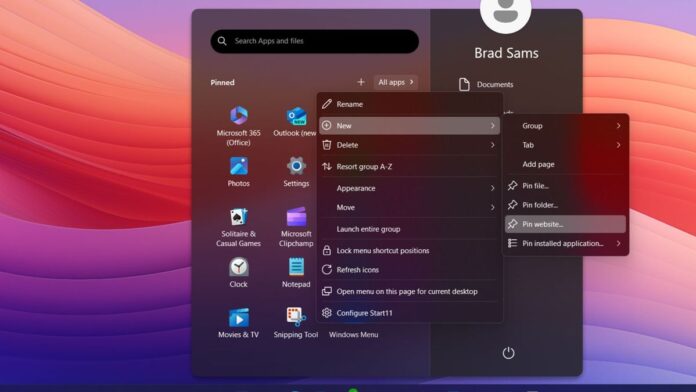Screen dimensions: 696x392
Task: Click the sort arrows icon for Resort
Action: [327, 166]
